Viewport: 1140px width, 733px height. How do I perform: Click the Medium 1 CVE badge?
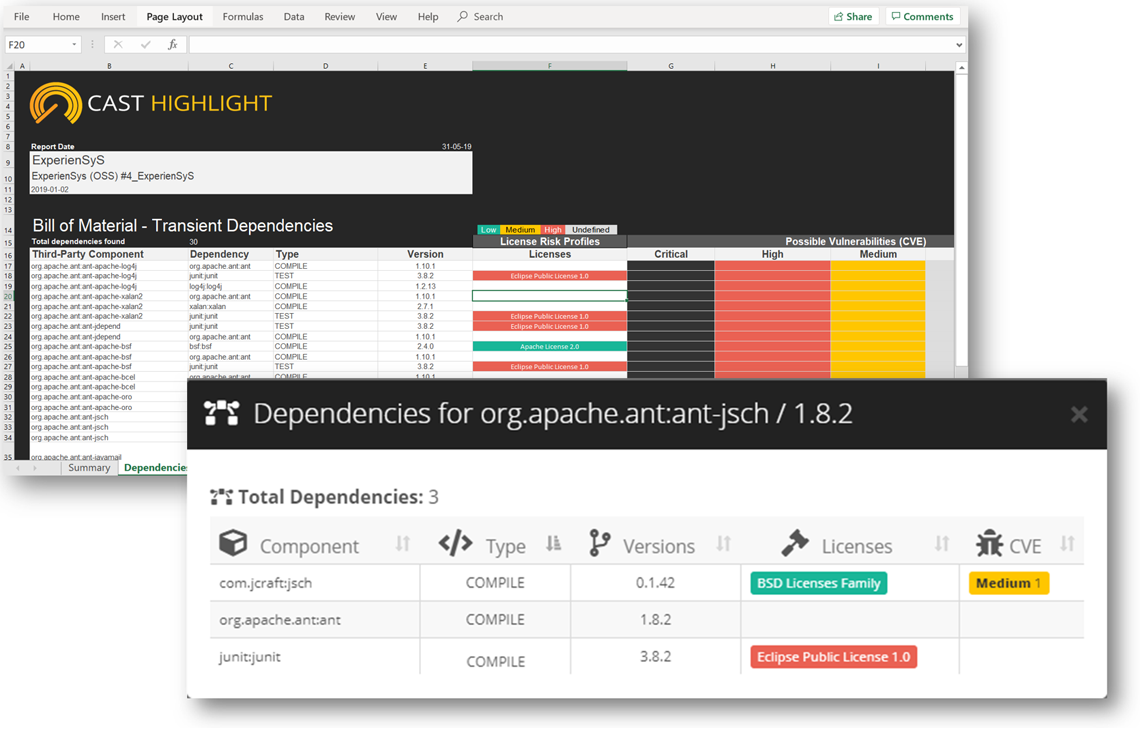[x=1008, y=583]
